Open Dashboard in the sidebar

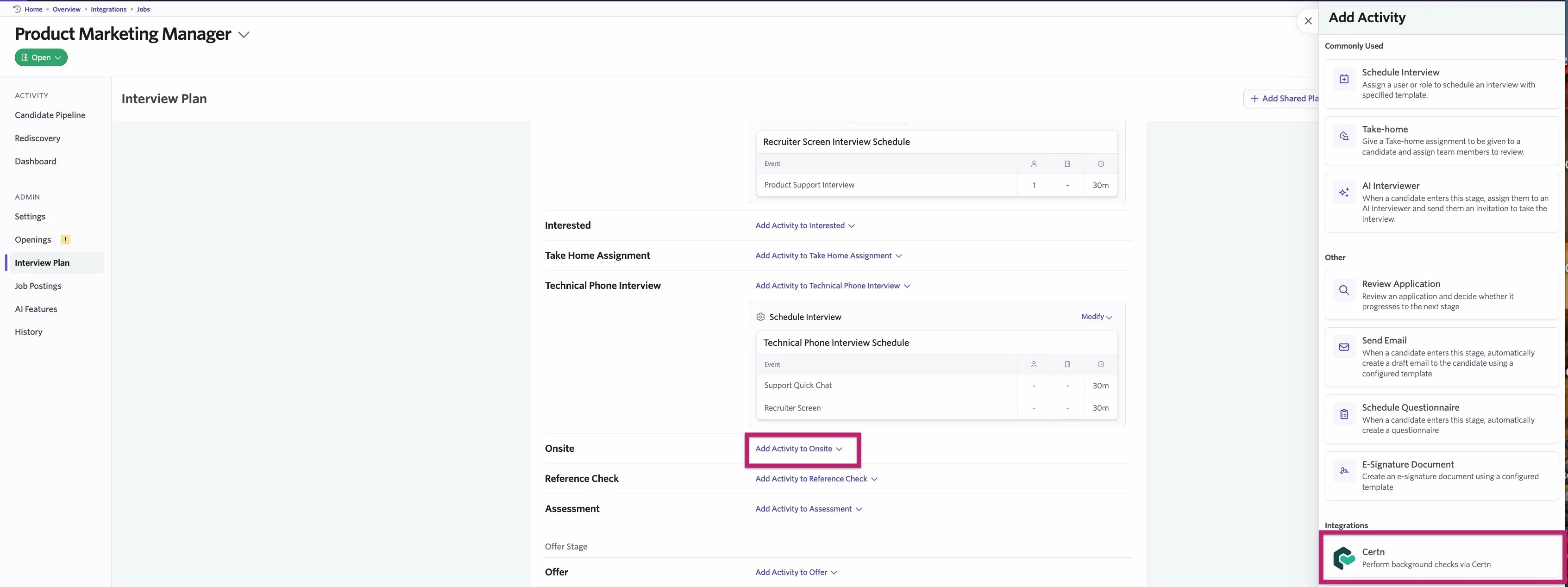(35, 161)
